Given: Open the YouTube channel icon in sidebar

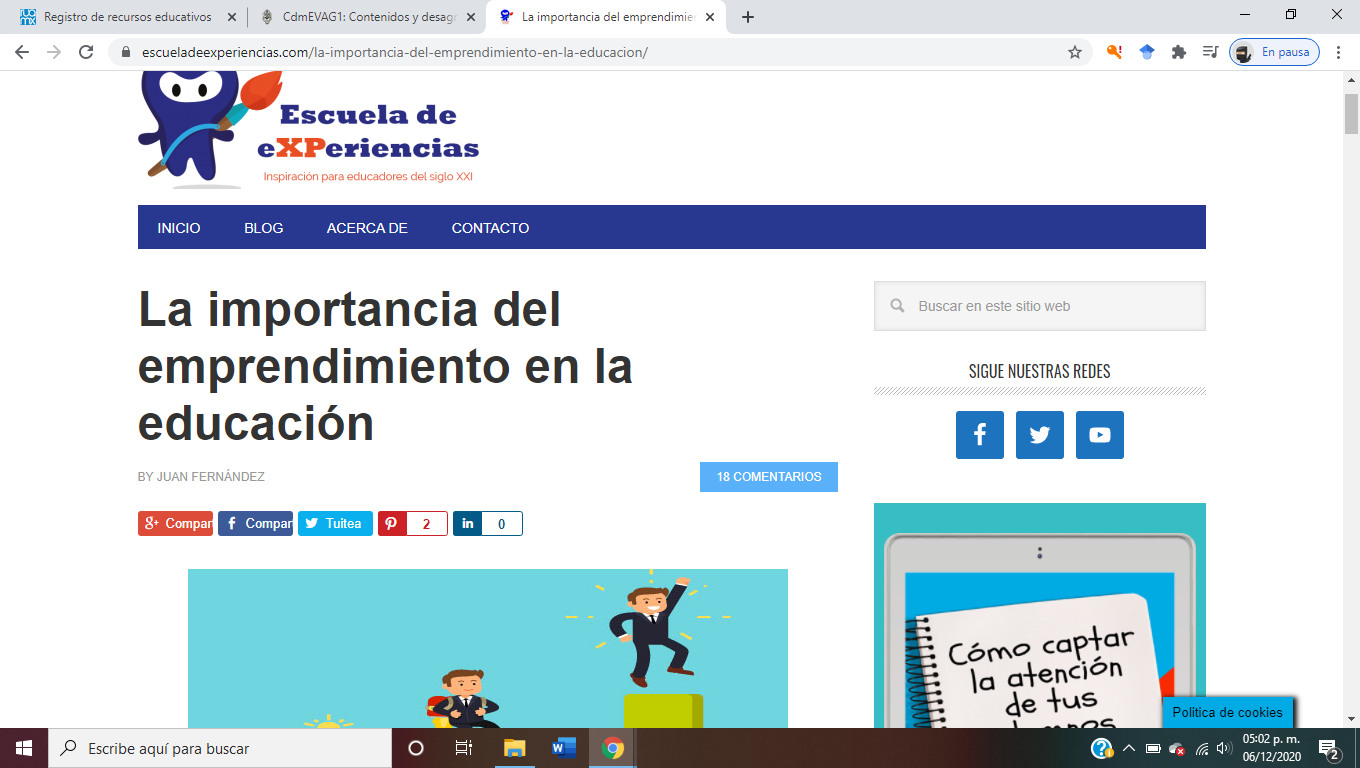Looking at the screenshot, I should pyautogui.click(x=1099, y=435).
